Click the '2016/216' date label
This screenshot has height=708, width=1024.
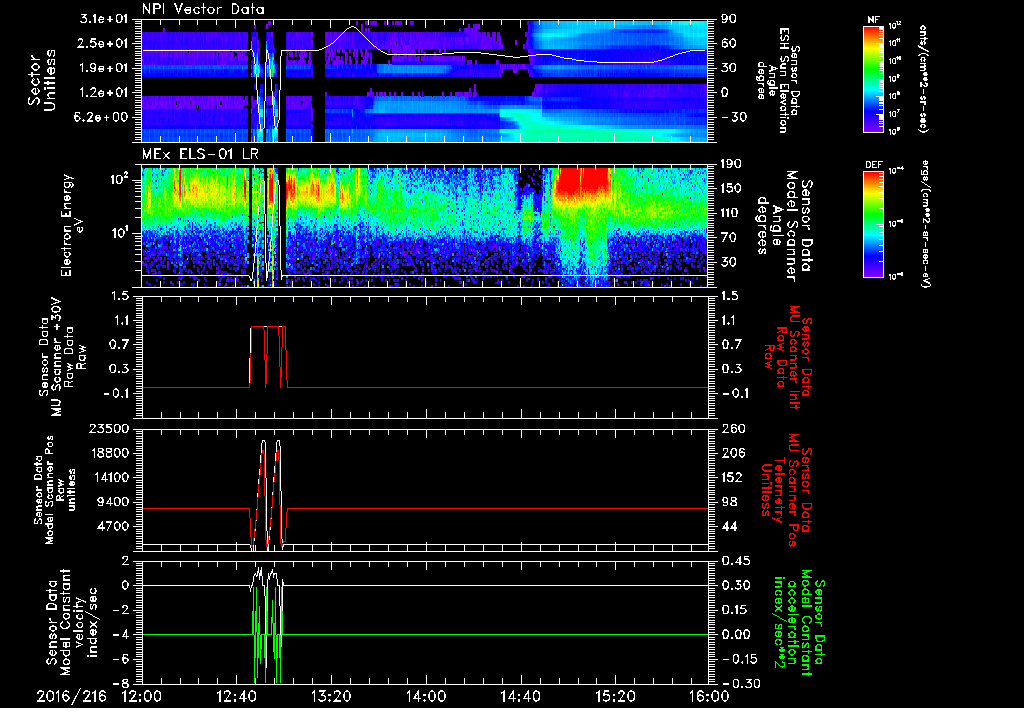coord(71,696)
